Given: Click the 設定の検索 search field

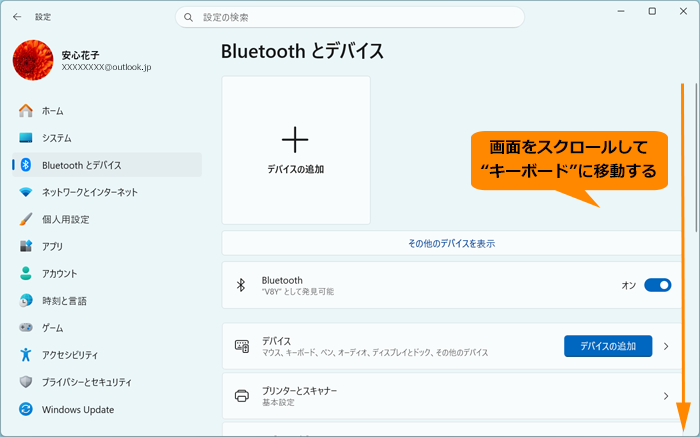Looking at the screenshot, I should click(x=350, y=17).
